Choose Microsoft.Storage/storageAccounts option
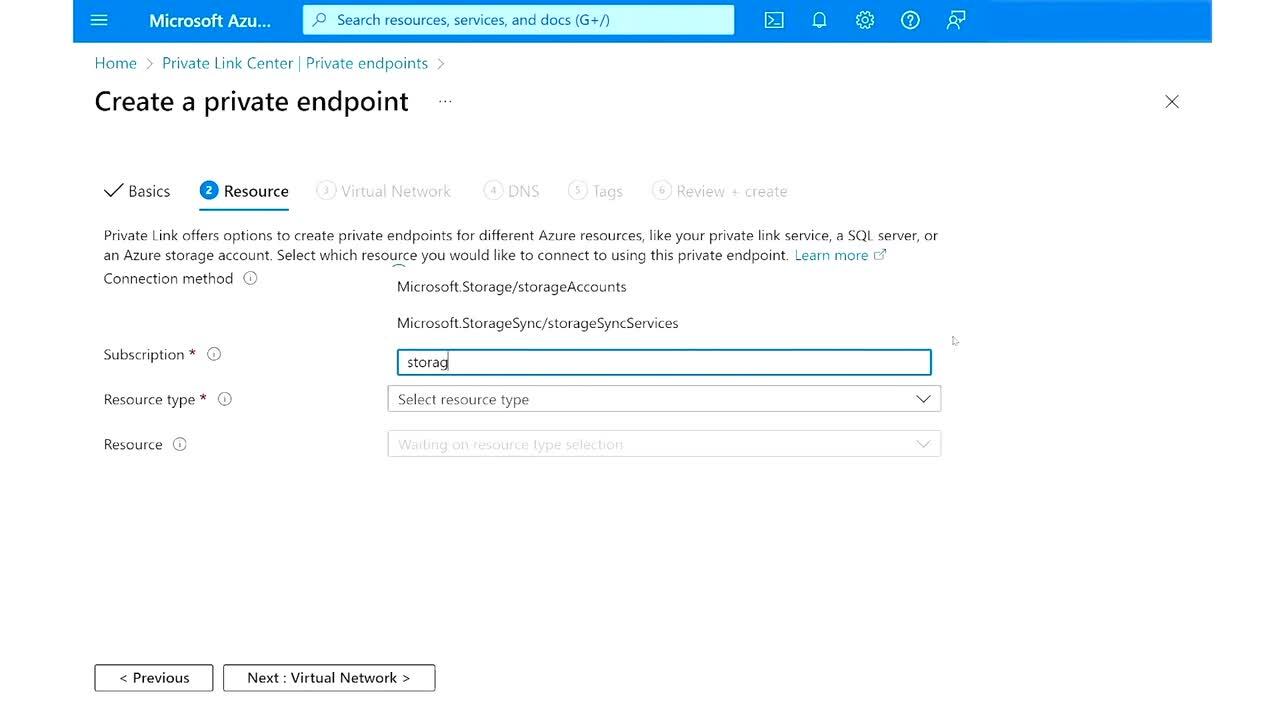Screen dimensions: 1280x720 click(x=512, y=287)
